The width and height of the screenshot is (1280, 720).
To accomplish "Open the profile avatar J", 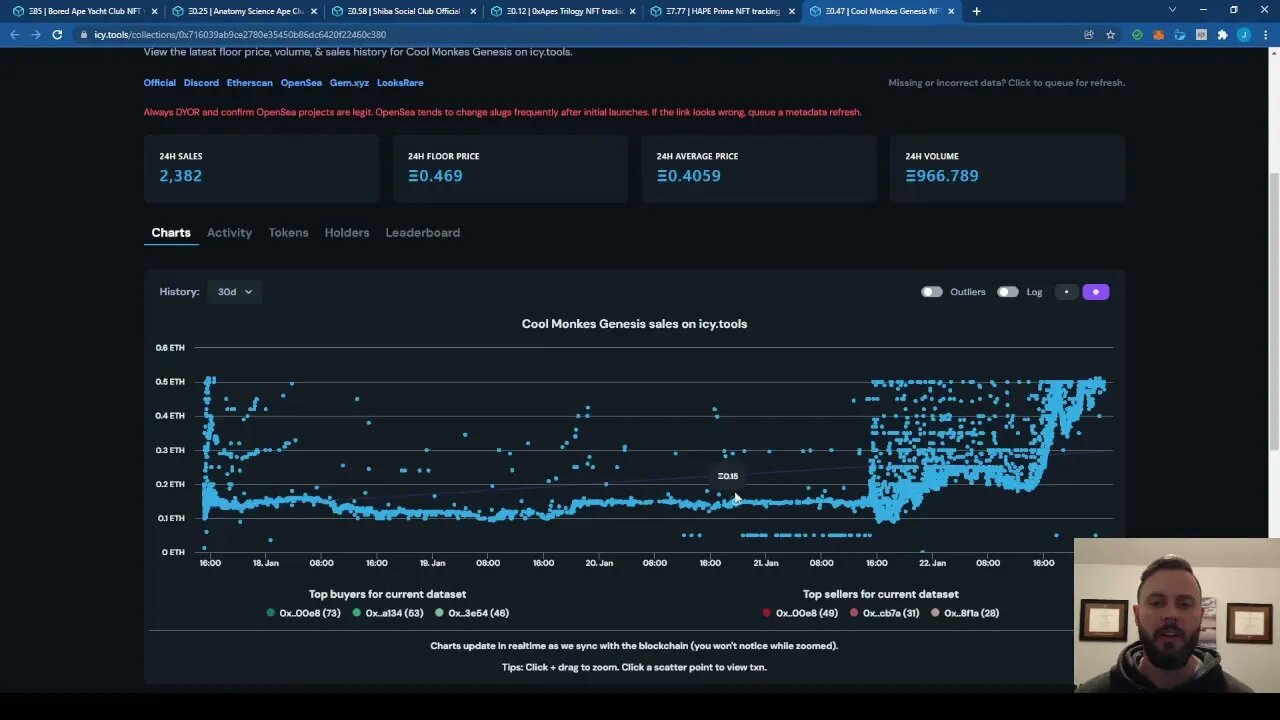I will (1244, 35).
